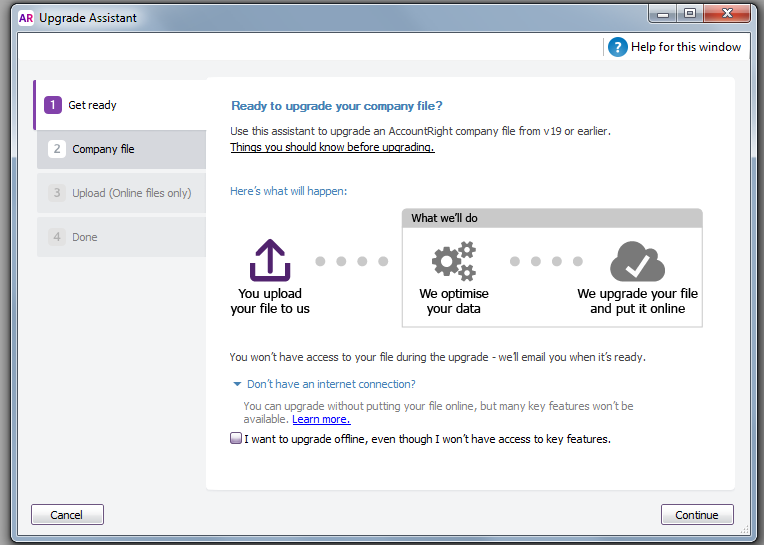Click the step 1 number badge
This screenshot has width=764, height=545.
(x=54, y=105)
